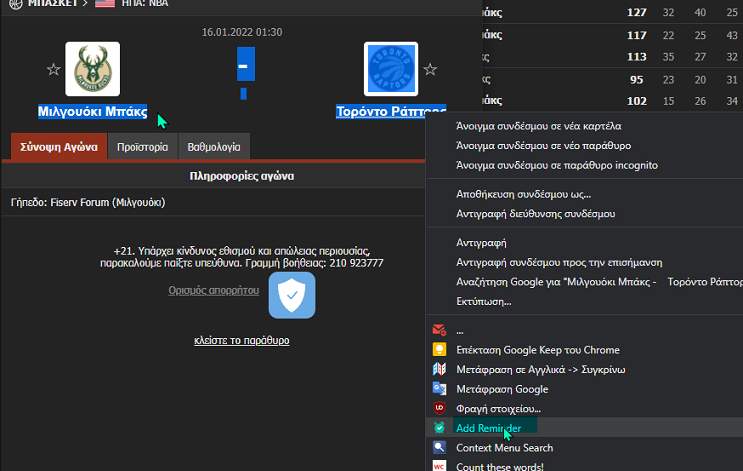743x471 pixels.
Task: Switch to the Βαθμολογία tab
Action: point(214,147)
